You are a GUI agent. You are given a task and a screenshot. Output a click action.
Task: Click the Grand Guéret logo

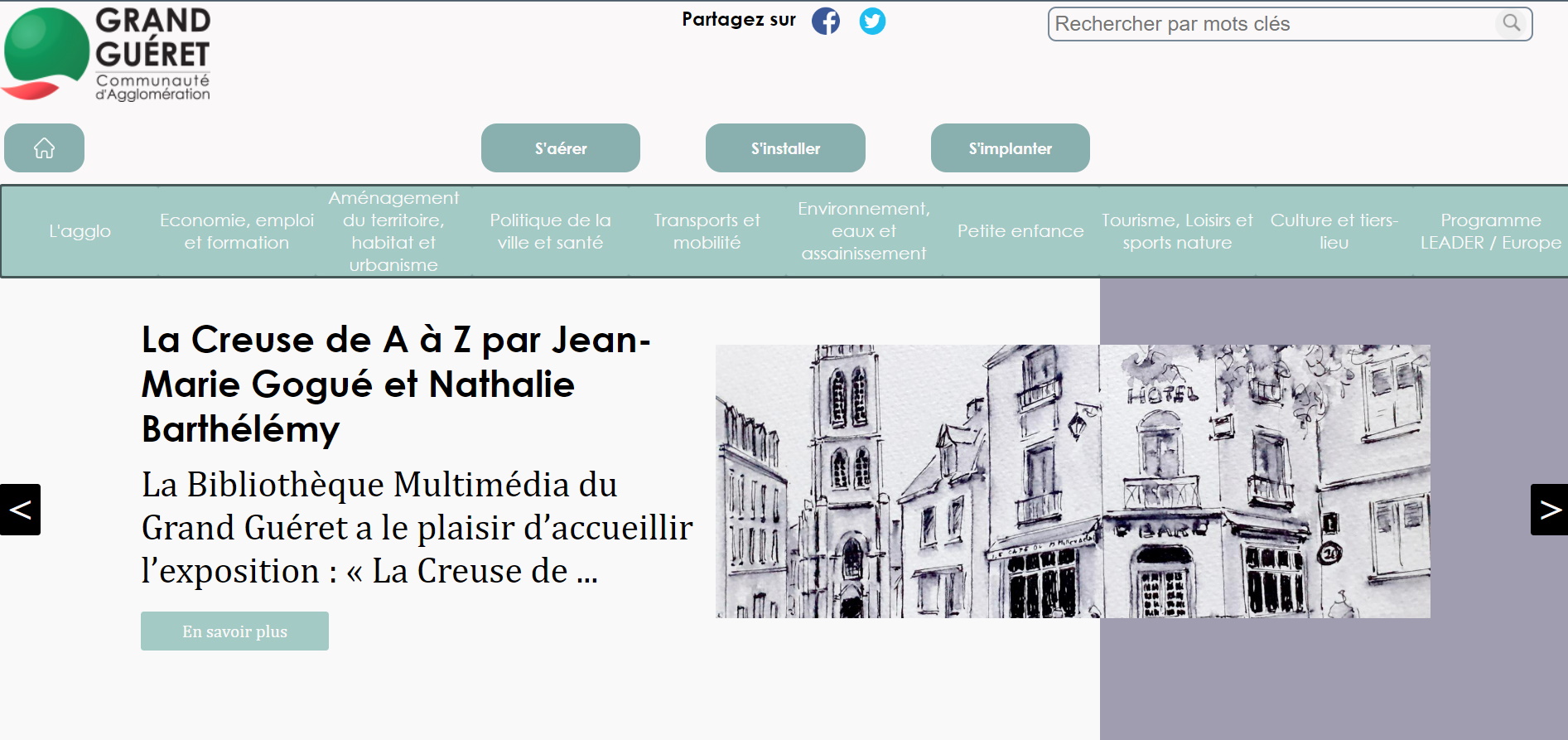click(x=107, y=54)
